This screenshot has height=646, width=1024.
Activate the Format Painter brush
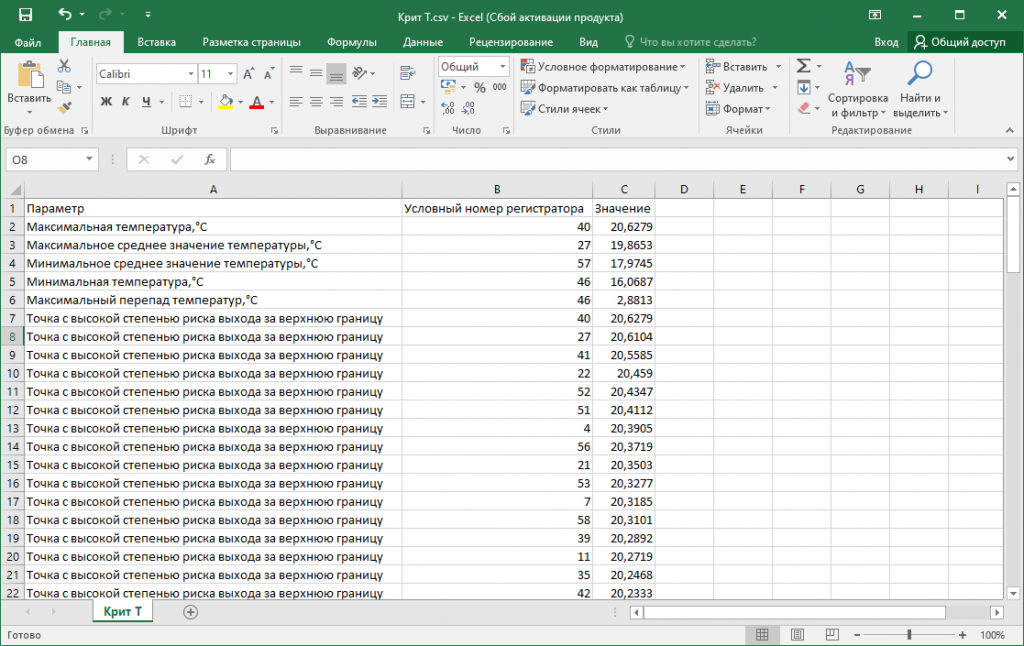[x=64, y=108]
